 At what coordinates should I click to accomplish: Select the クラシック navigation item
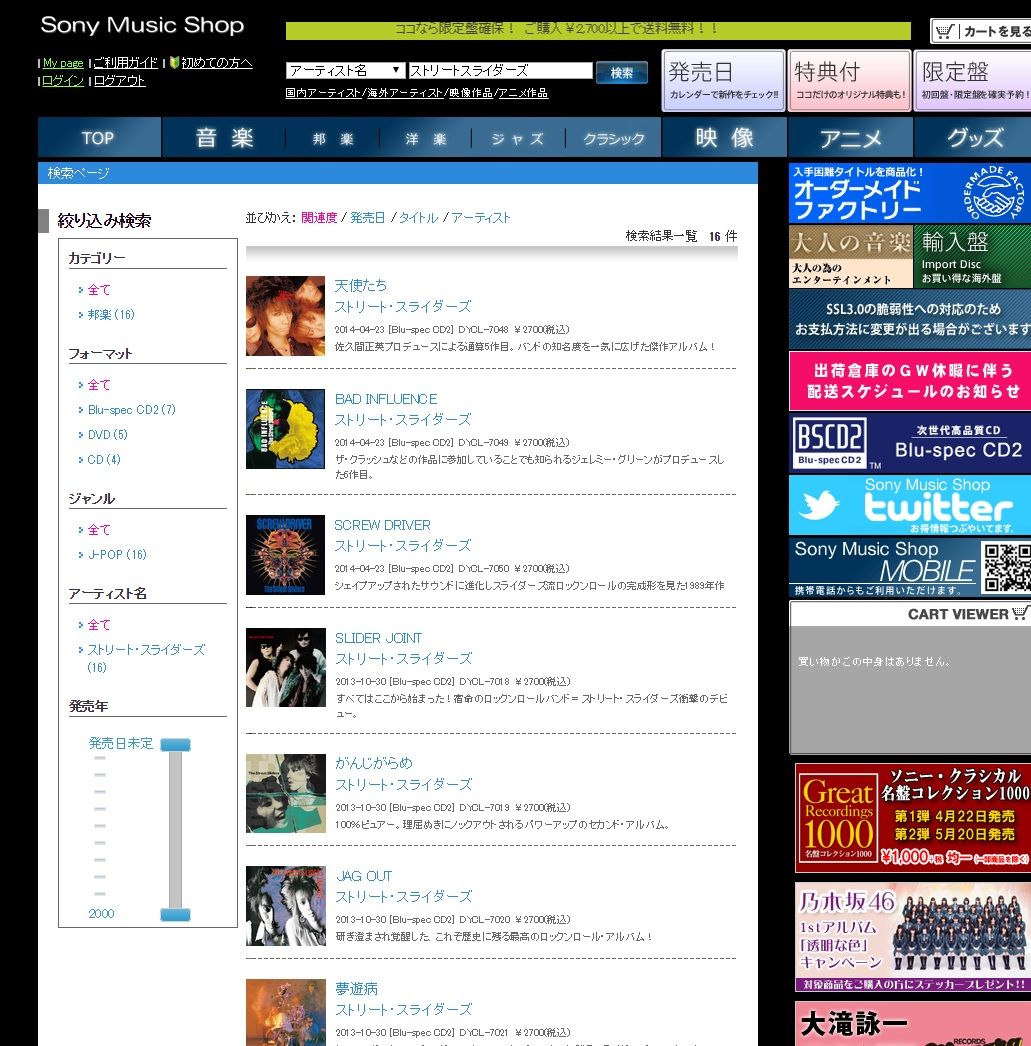pos(614,139)
